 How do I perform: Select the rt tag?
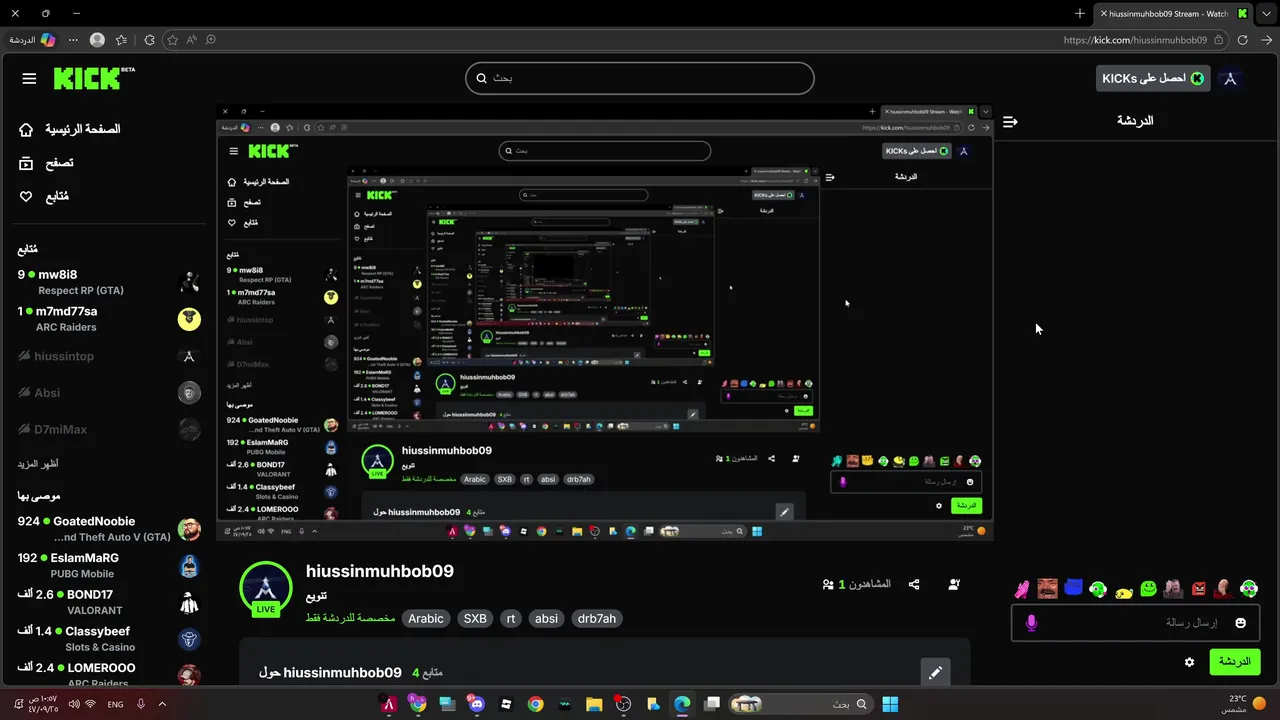pyautogui.click(x=511, y=619)
